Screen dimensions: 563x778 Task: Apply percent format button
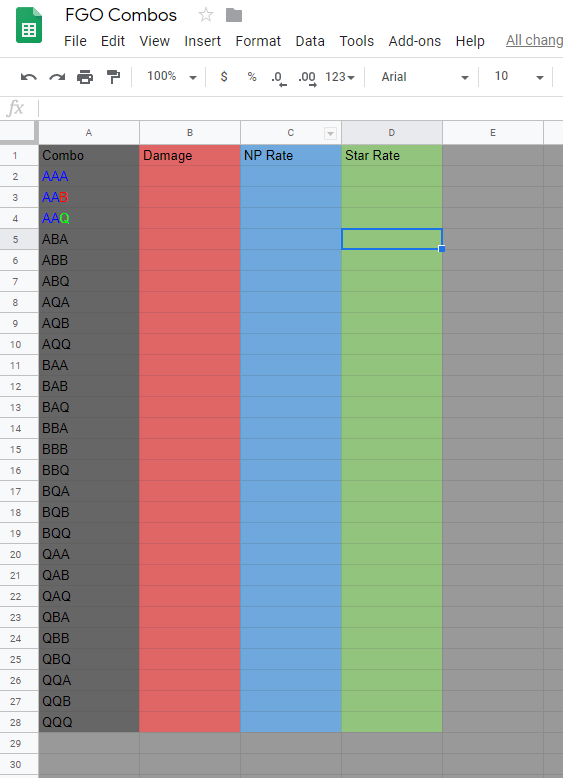tap(252, 77)
